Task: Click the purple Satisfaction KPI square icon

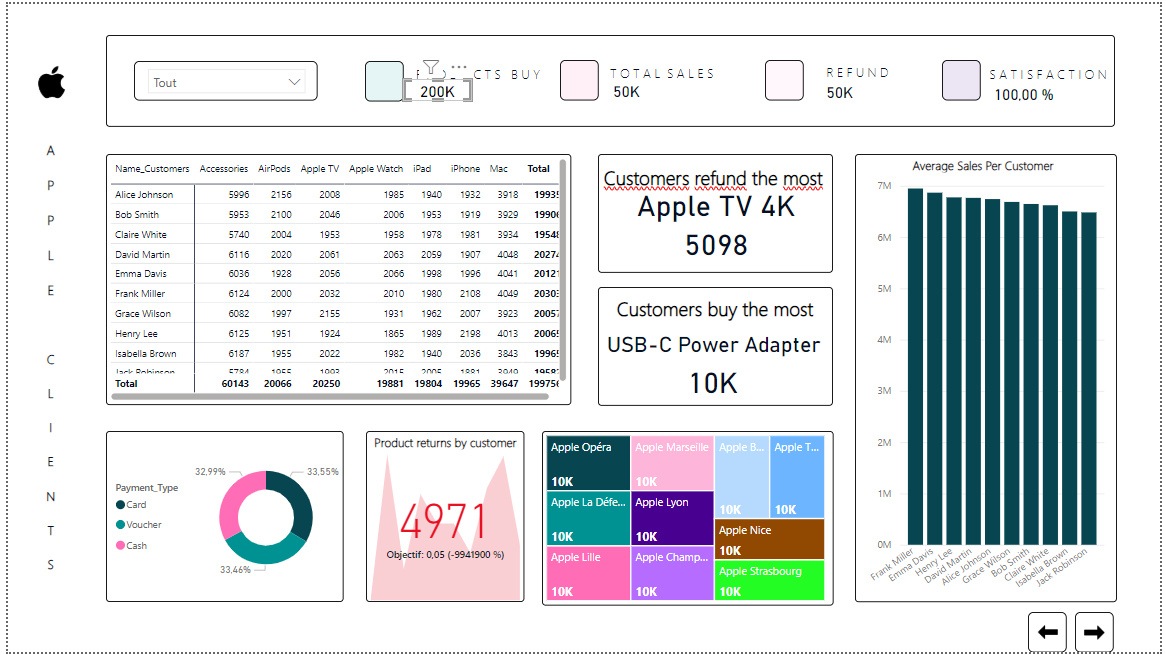Action: (960, 80)
